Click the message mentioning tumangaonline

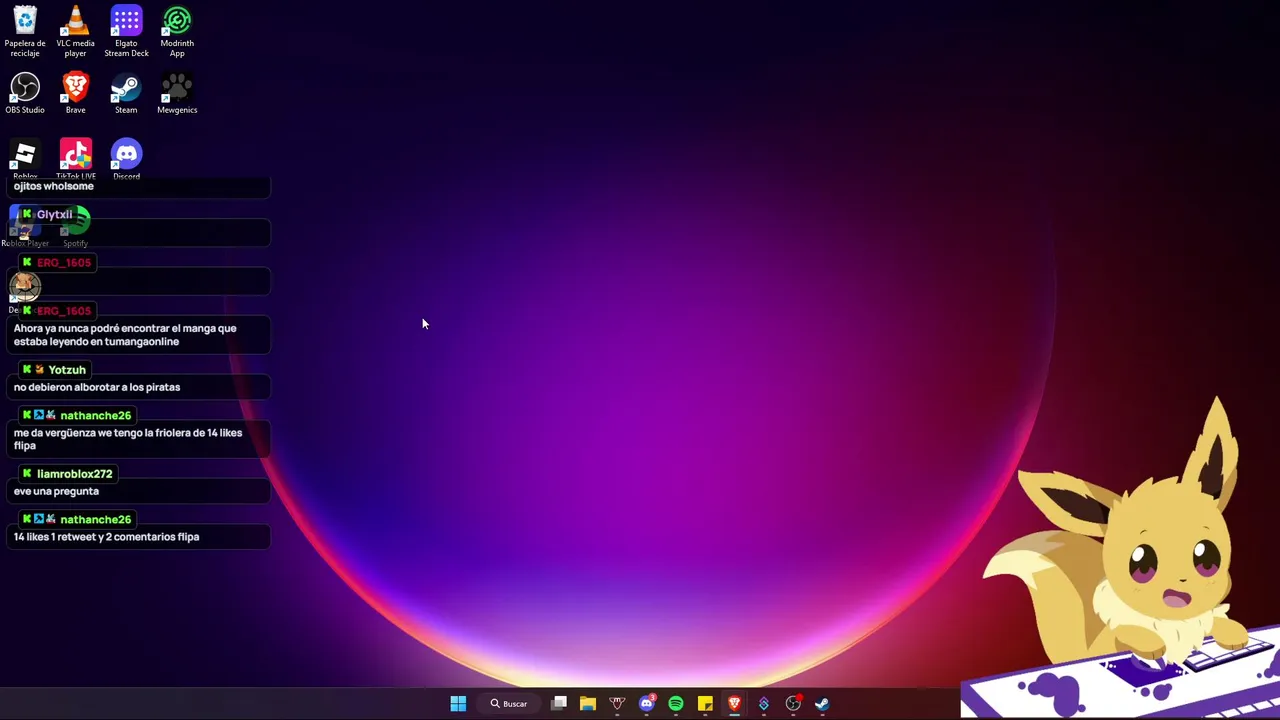pyautogui.click(x=125, y=335)
